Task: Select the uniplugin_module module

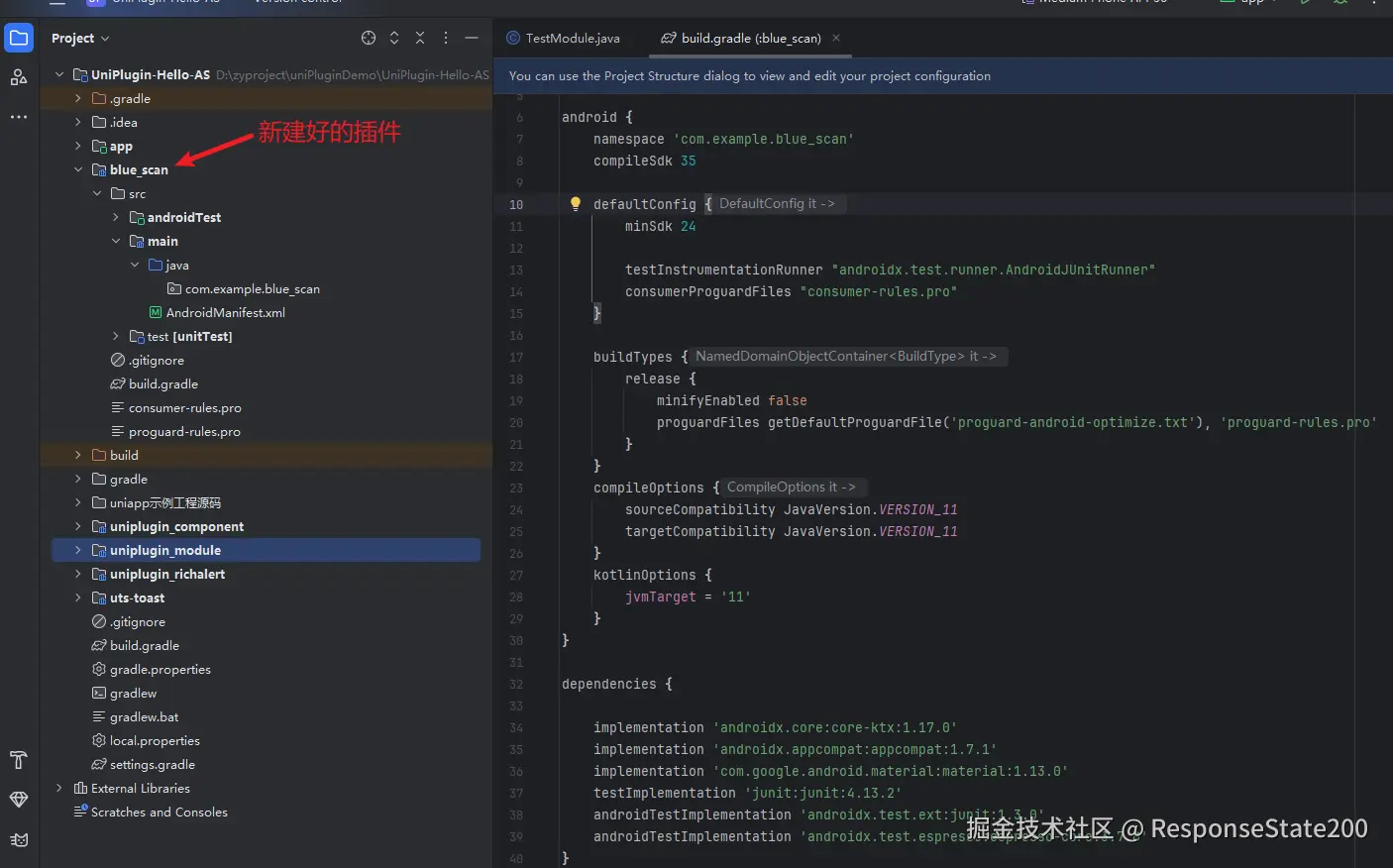Action: coord(266,550)
